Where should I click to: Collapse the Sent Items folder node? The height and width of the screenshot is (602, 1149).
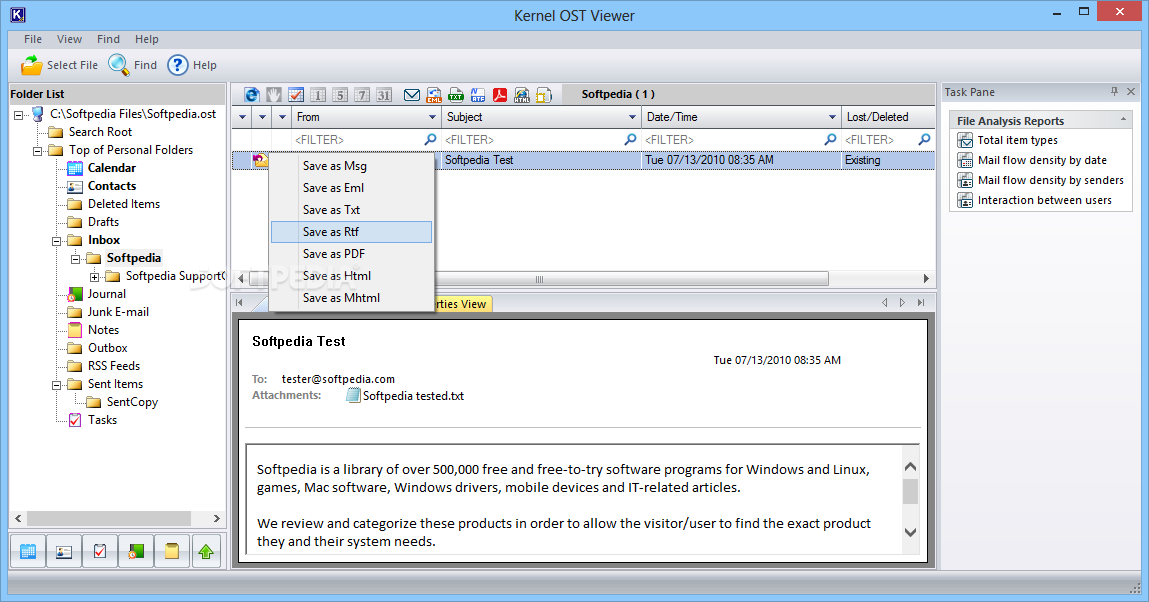tap(56, 384)
